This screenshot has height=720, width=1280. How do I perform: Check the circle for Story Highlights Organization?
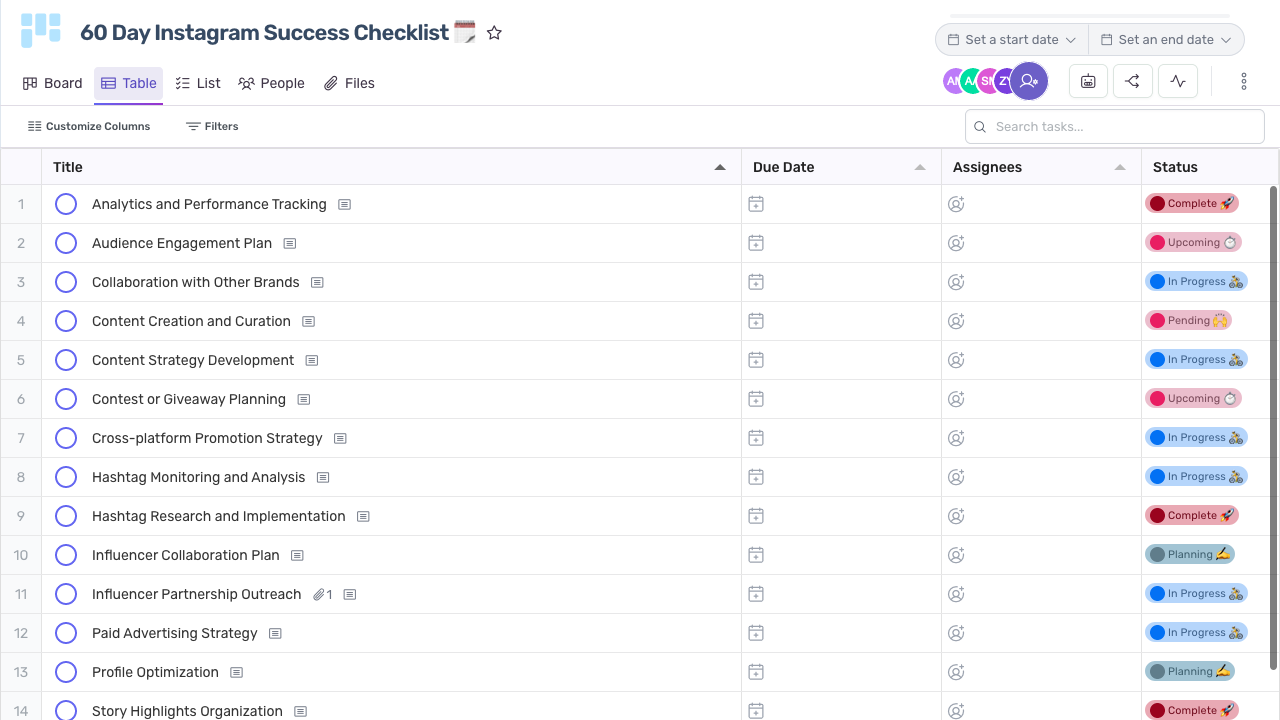tap(66, 710)
